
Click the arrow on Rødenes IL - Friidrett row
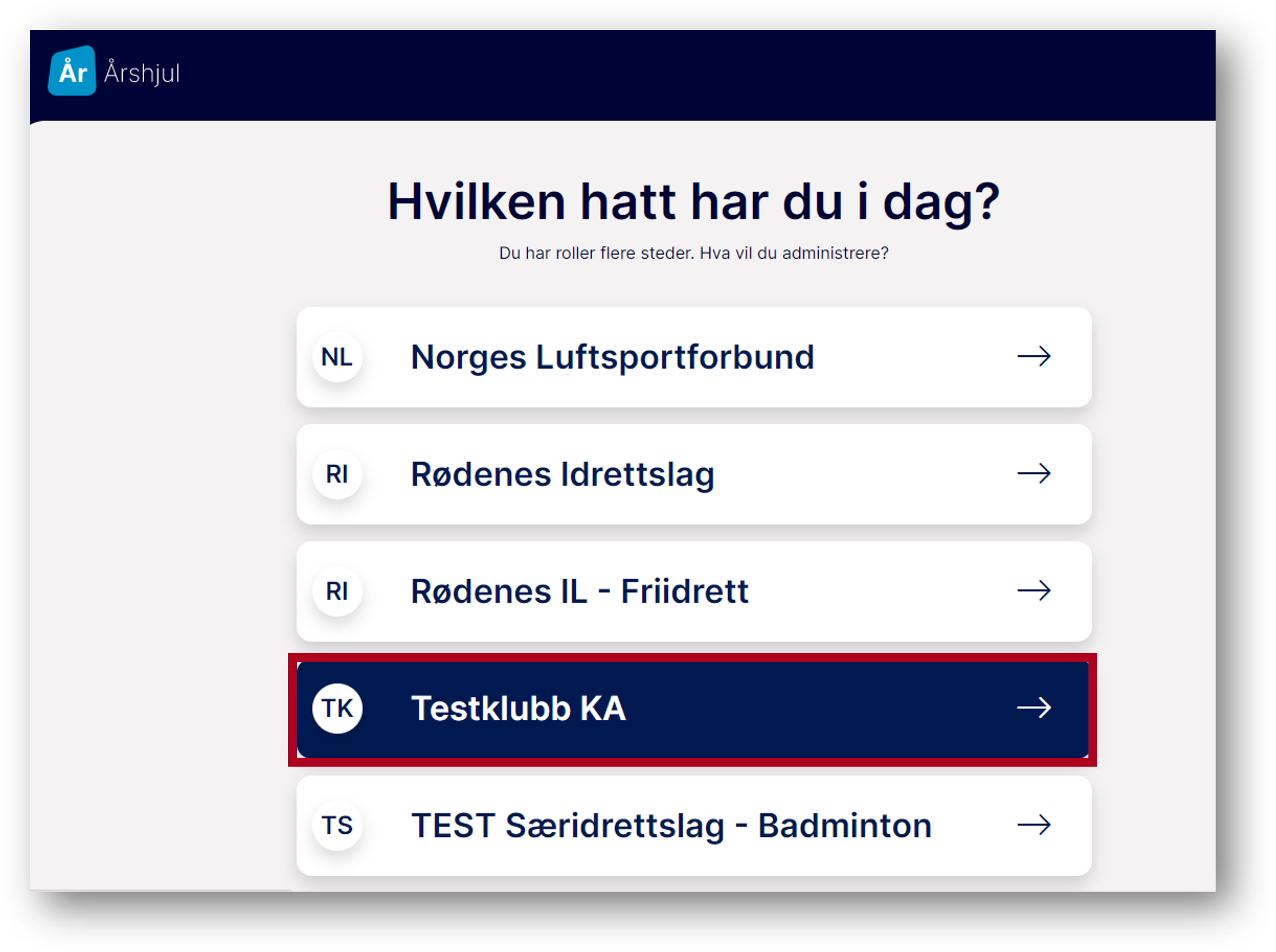(x=1034, y=591)
